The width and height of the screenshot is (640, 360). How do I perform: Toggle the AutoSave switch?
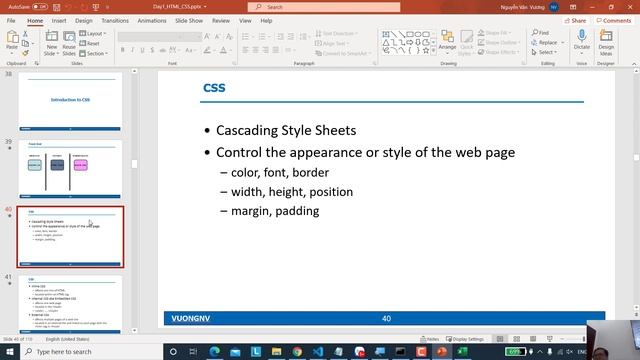click(x=40, y=7)
